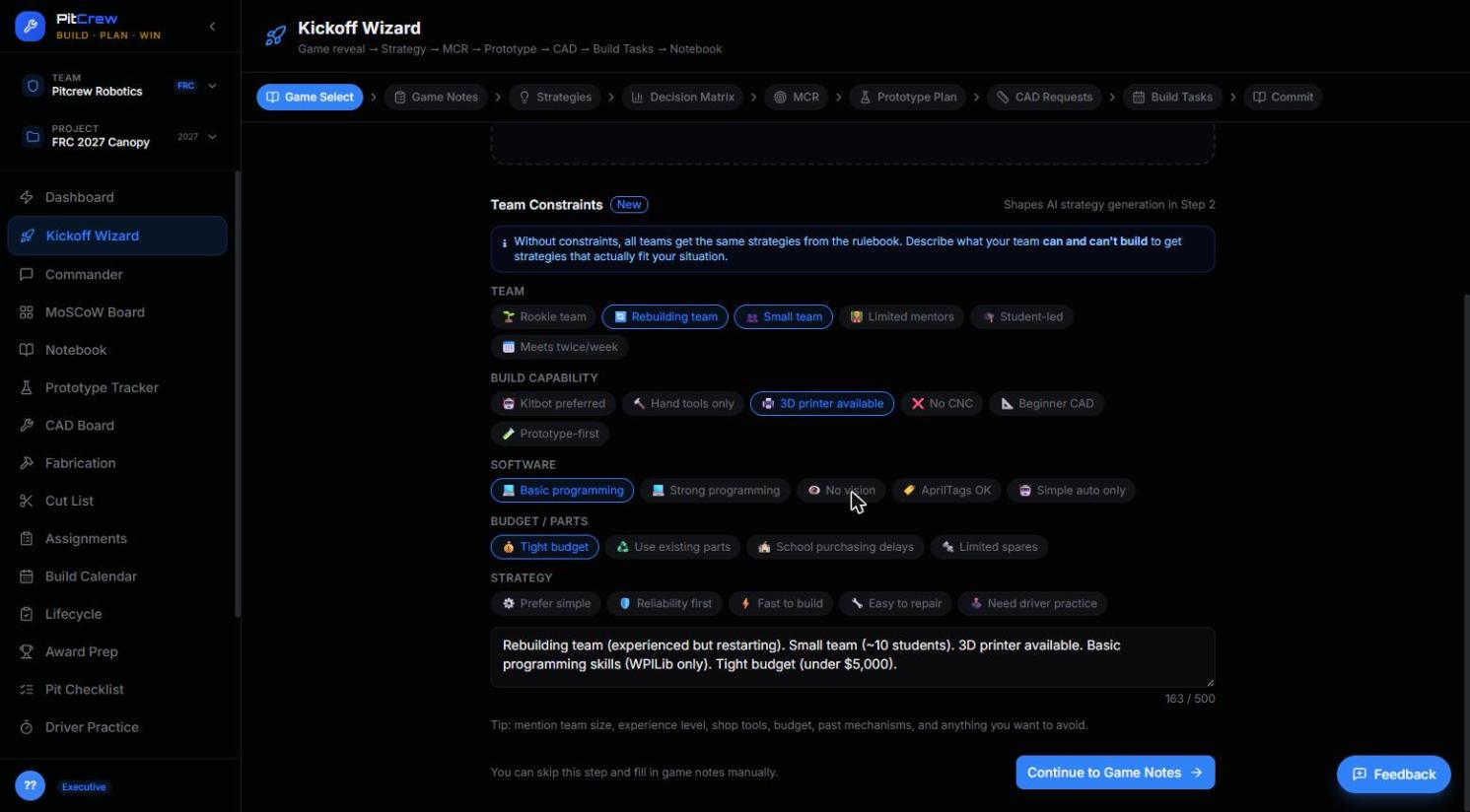Deselect the 3D printer available chip
This screenshot has width=1470, height=812.
pos(822,403)
